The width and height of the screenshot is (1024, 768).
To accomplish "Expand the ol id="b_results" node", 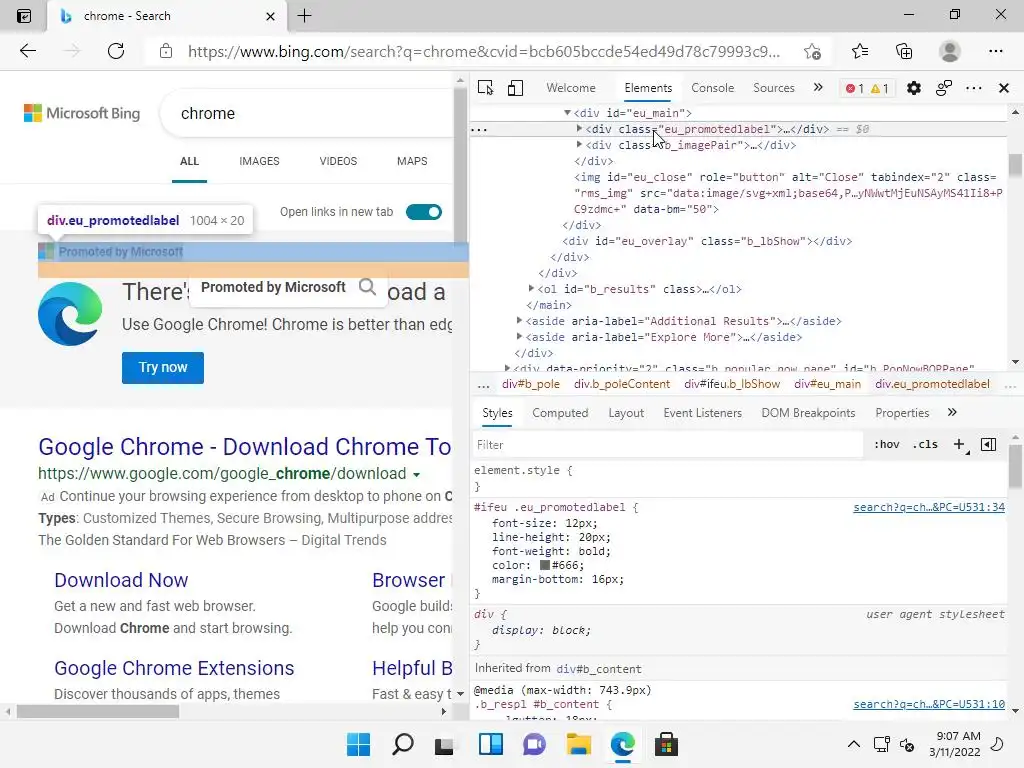I will click(x=531, y=288).
